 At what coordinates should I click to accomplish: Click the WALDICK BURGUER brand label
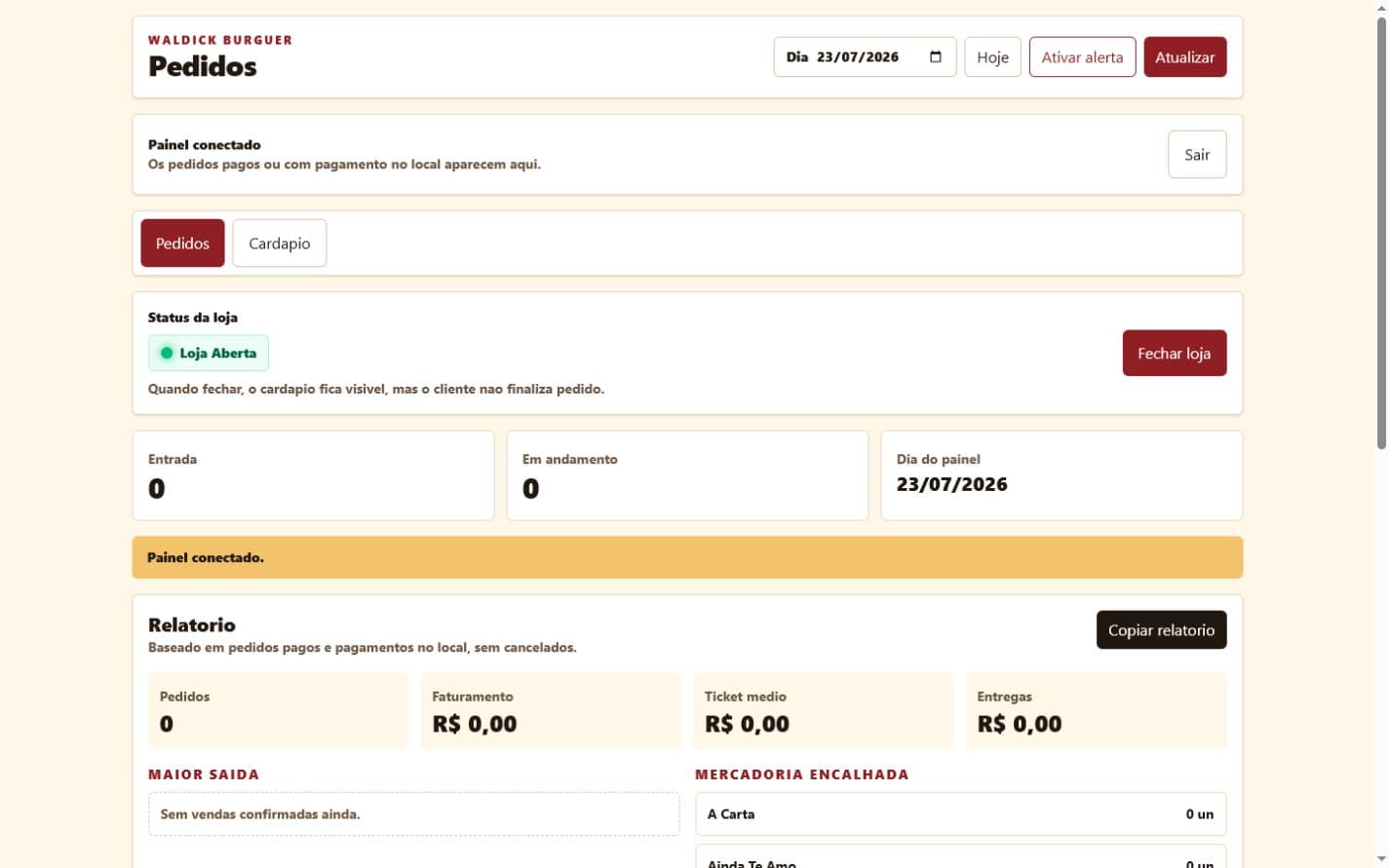click(220, 40)
